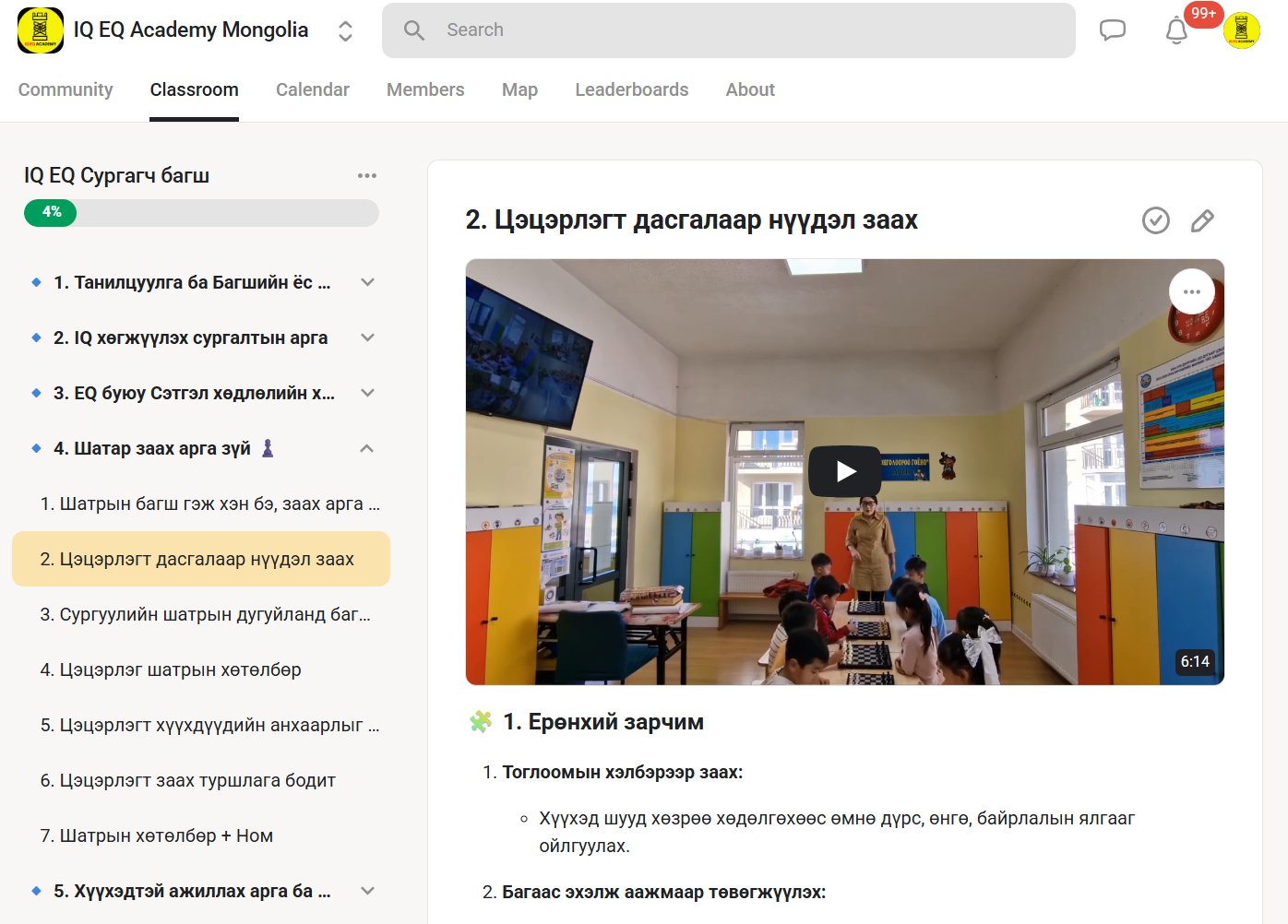Click the 99+ notification badge
Screen dimensions: 1288x924
[1203, 14]
